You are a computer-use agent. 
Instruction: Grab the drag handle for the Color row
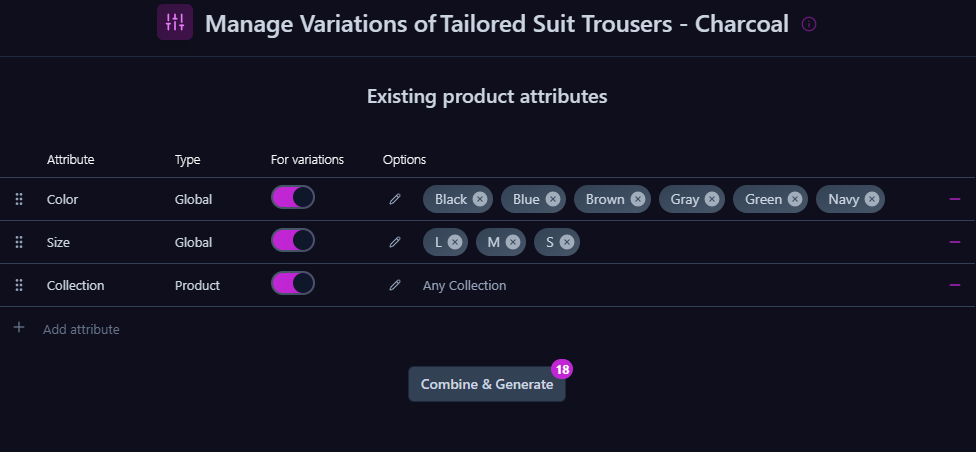point(19,199)
